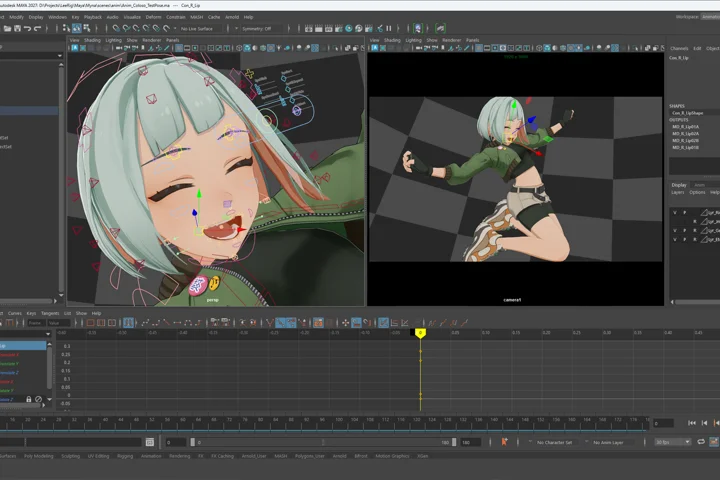
Task: Switch to the Anim tab in the Layer Editor
Action: [699, 185]
